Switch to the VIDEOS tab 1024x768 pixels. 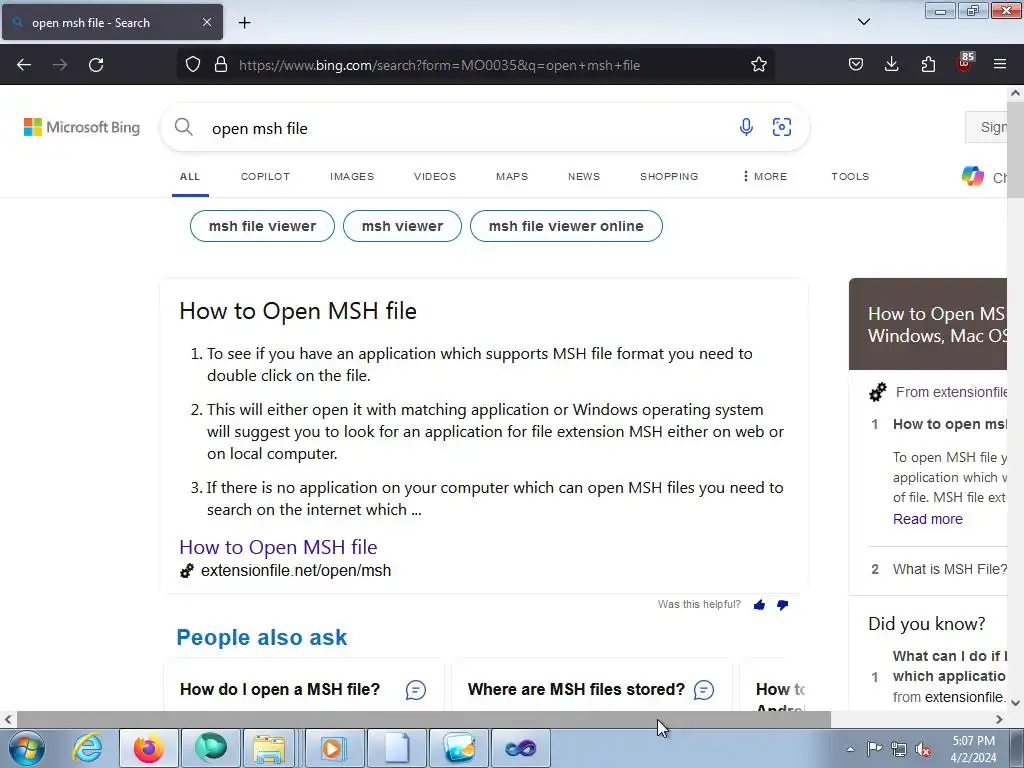point(435,177)
